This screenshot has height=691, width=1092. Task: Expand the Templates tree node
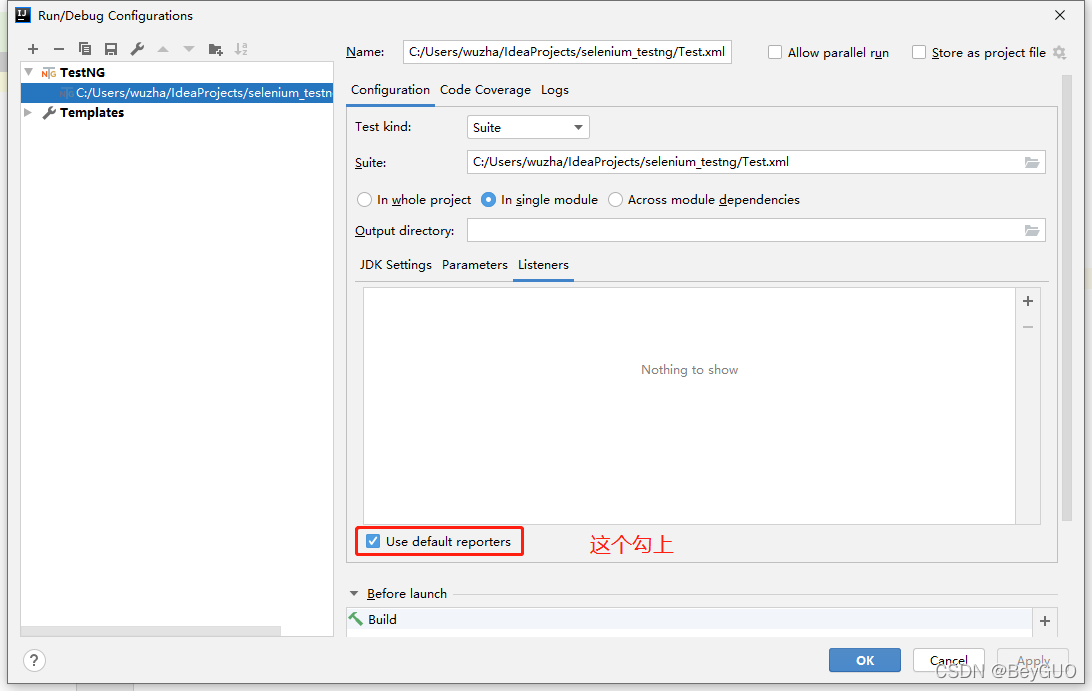pos(28,112)
